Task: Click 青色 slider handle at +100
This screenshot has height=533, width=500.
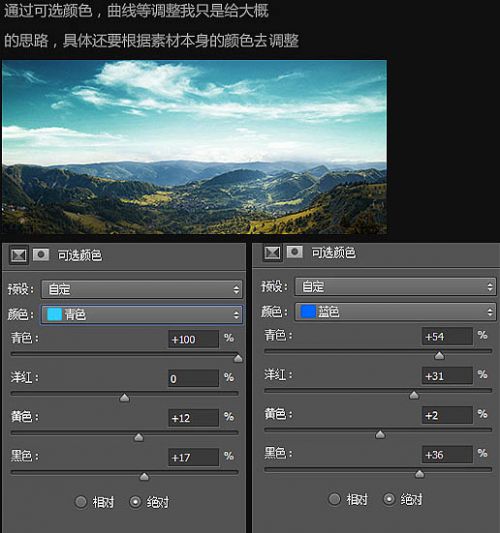Action: [238, 358]
